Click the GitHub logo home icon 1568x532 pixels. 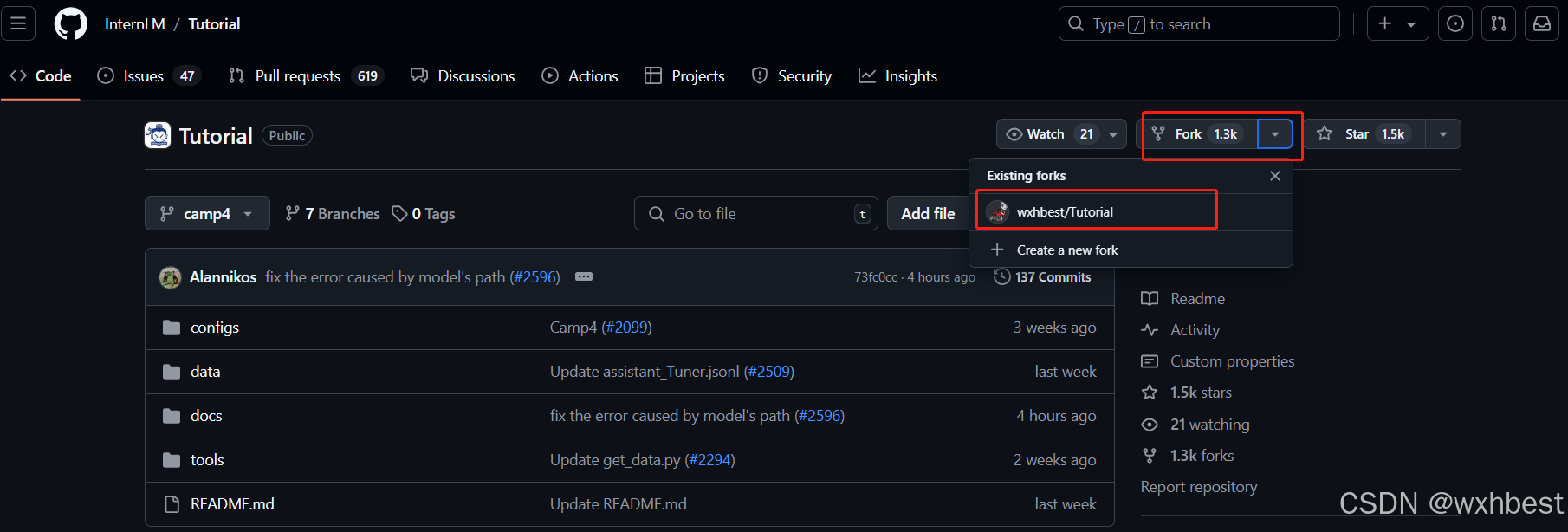click(x=71, y=23)
